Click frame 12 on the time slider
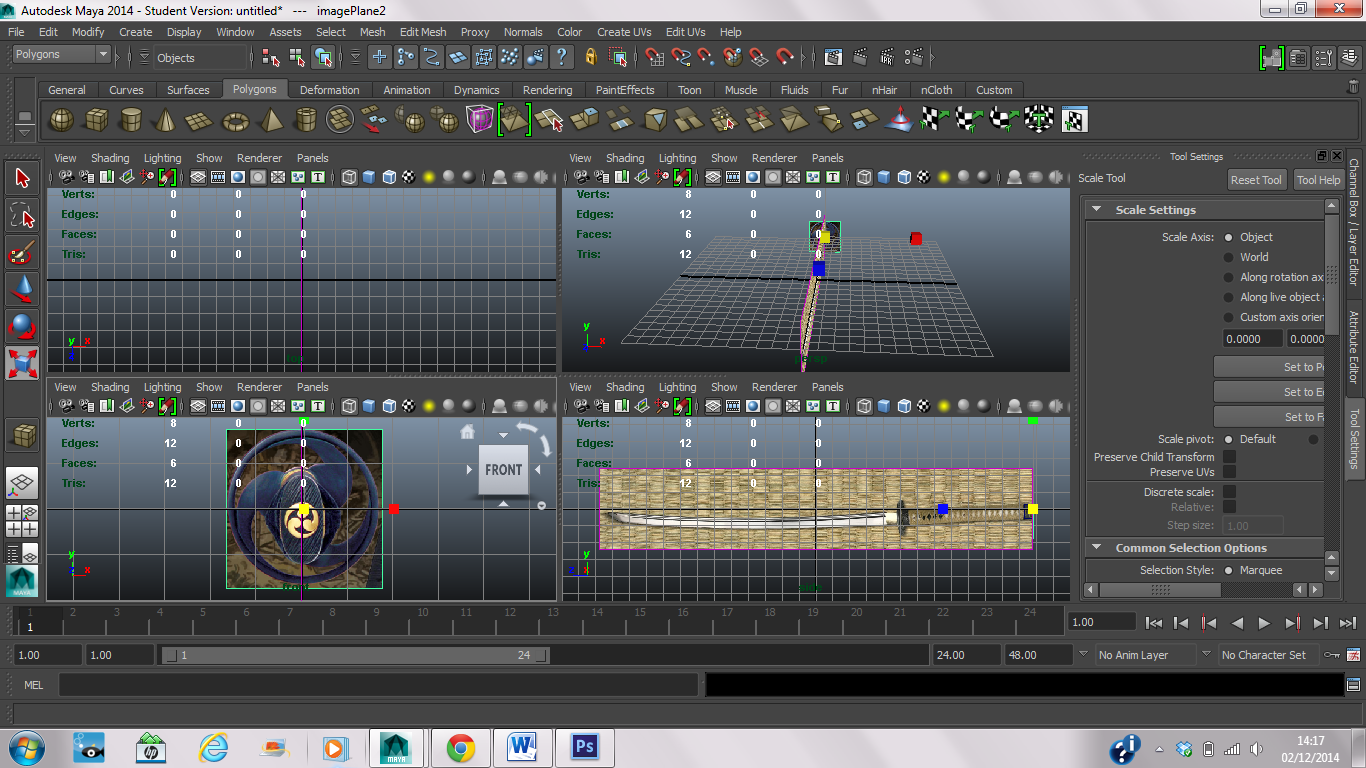 pos(509,622)
